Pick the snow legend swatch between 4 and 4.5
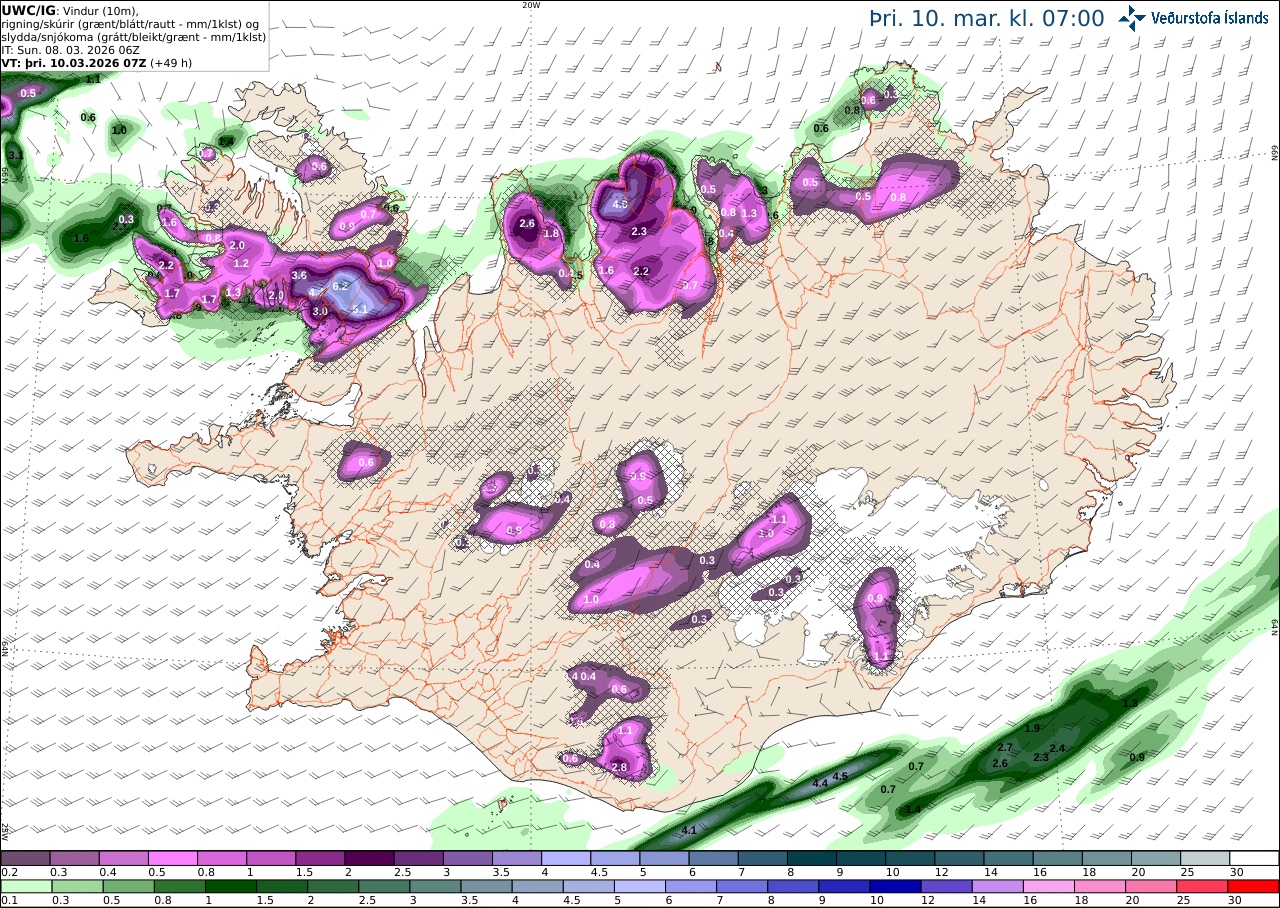The height and width of the screenshot is (908, 1280). coord(566,858)
